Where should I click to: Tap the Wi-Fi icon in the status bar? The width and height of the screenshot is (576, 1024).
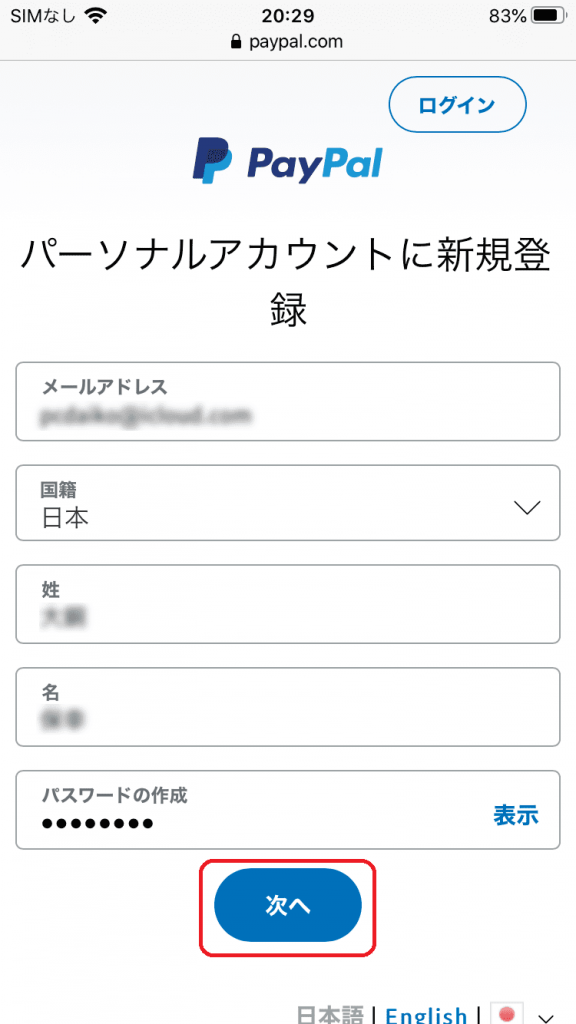tap(96, 15)
